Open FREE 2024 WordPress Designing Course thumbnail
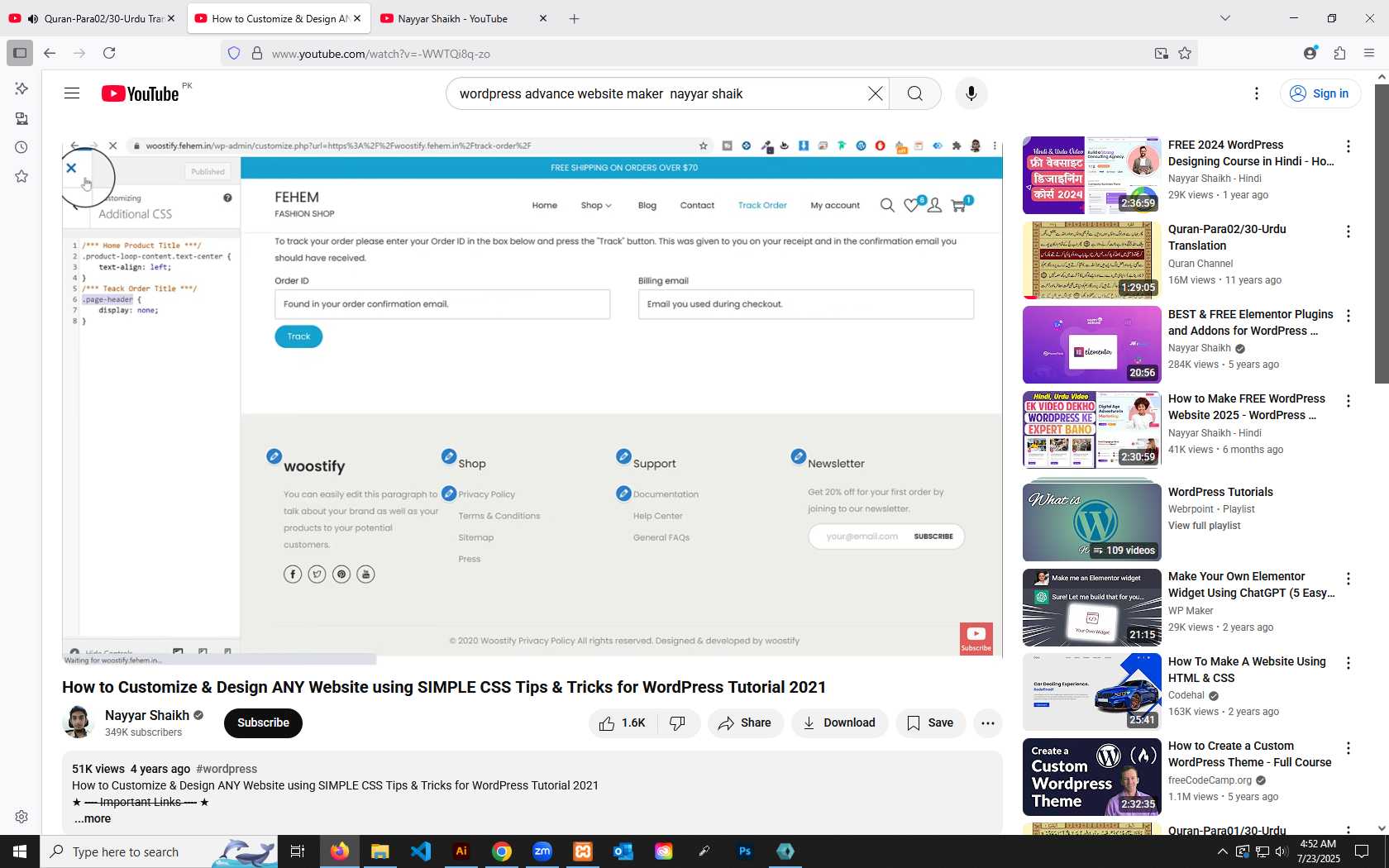The height and width of the screenshot is (868, 1389). 1092,175
